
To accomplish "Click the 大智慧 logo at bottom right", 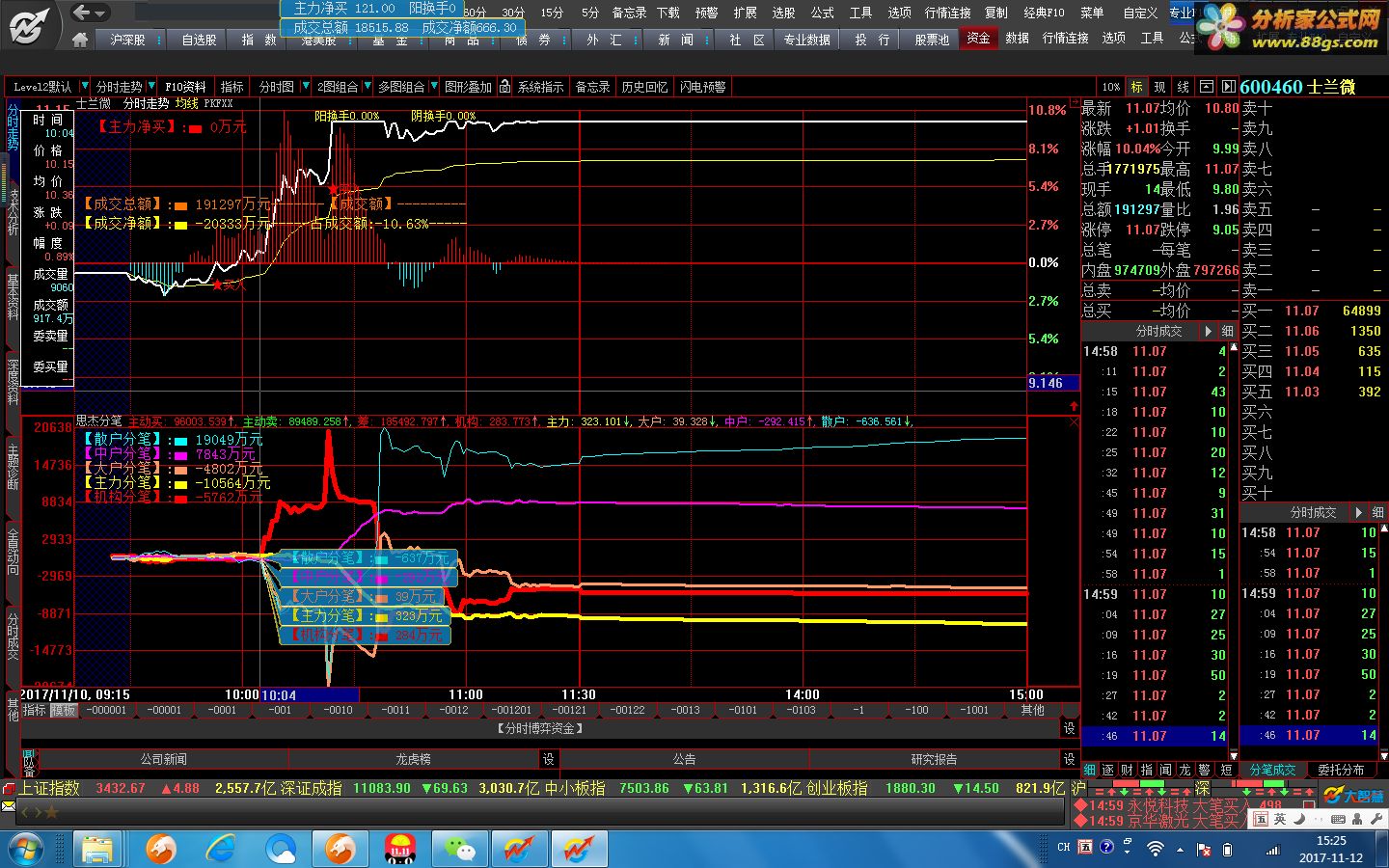I will tap(1352, 797).
